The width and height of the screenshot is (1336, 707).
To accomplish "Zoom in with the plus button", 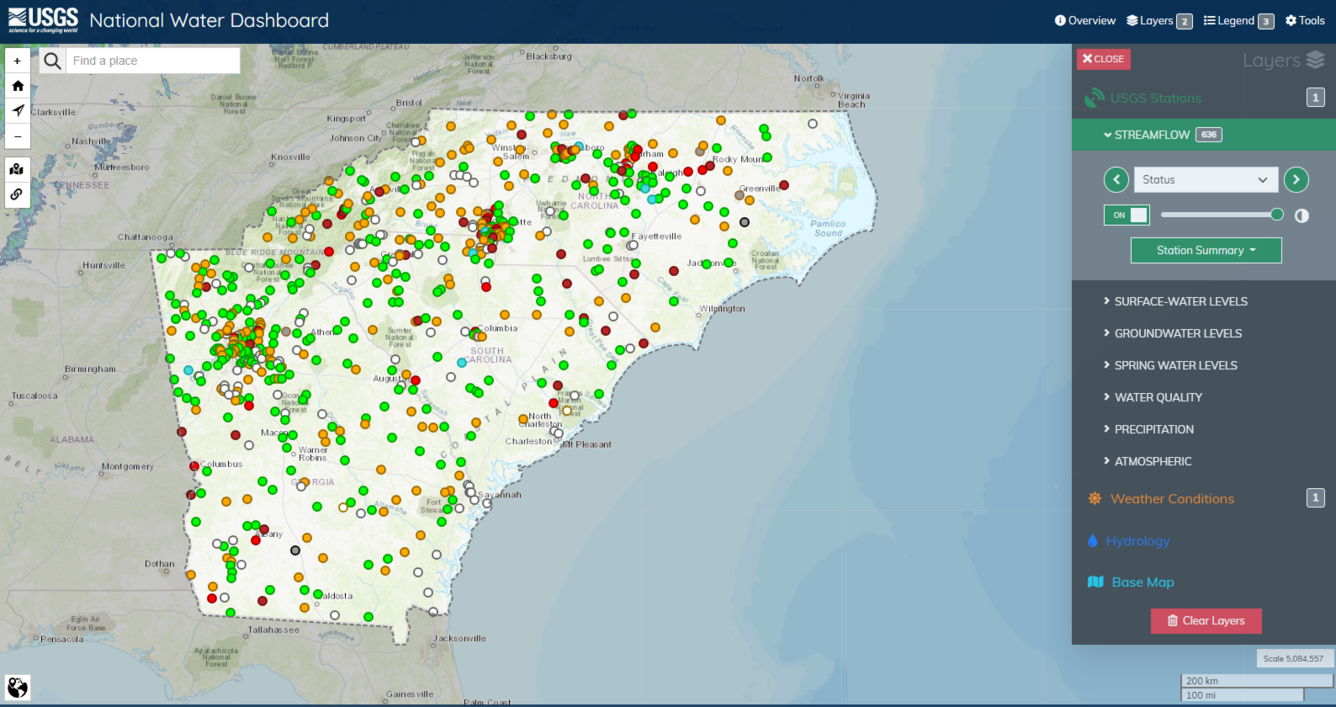I will click(x=17, y=61).
